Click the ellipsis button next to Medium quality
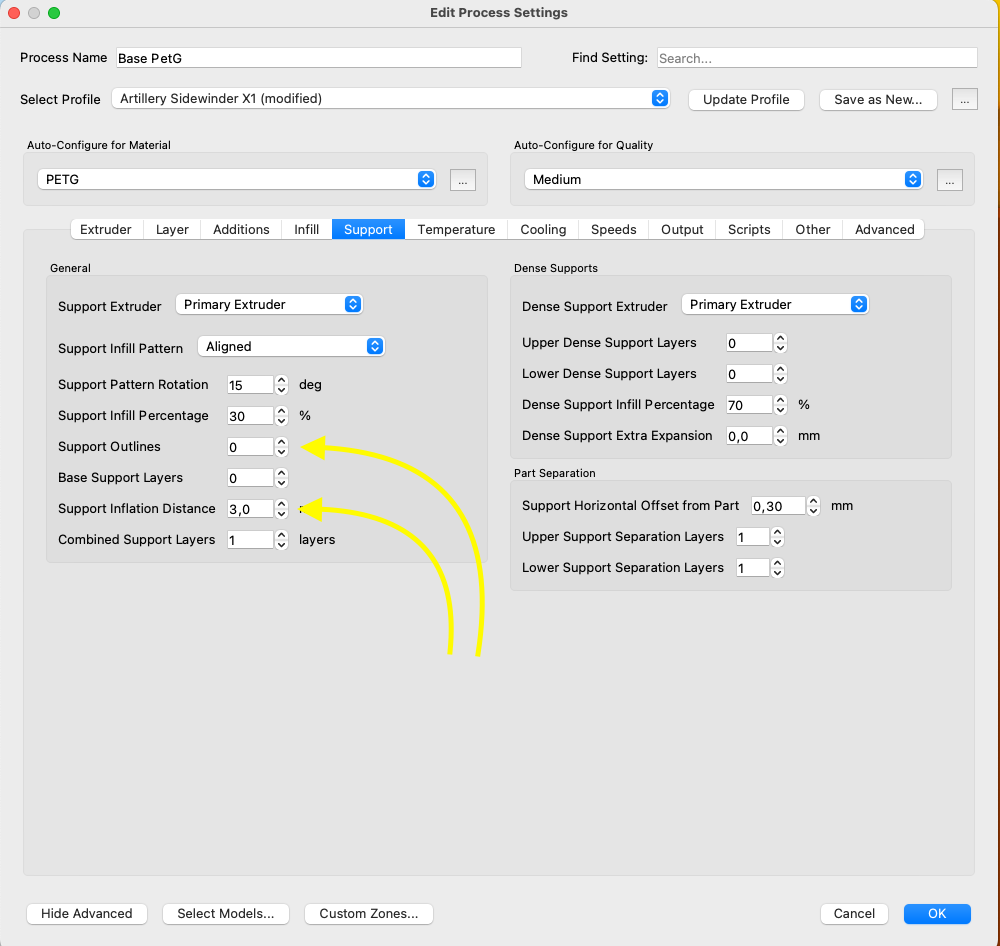1000x946 pixels. click(950, 181)
